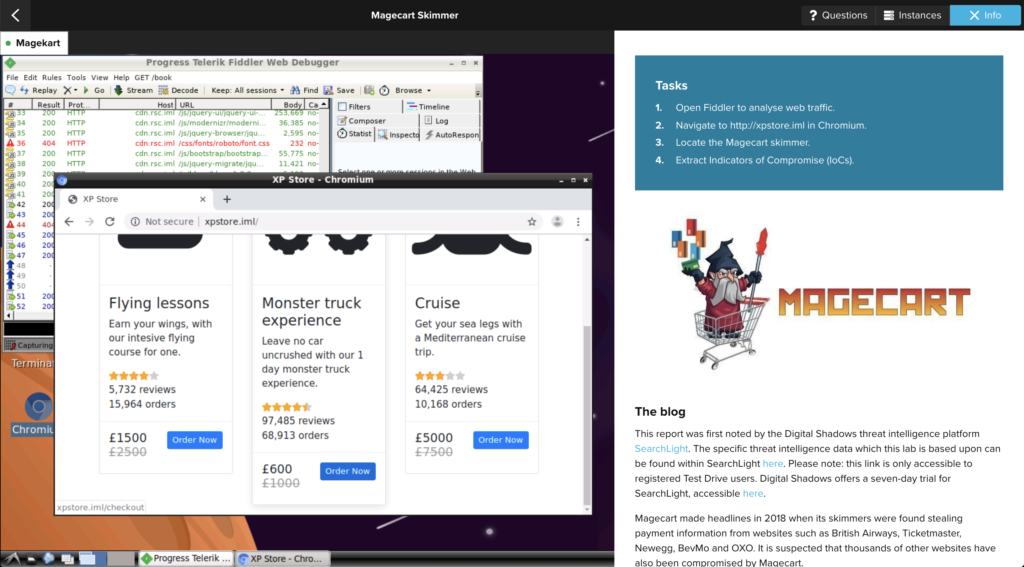1024x567 pixels.
Task: Click the screenshot camera icon in Fiddler toolbar
Action: click(369, 90)
